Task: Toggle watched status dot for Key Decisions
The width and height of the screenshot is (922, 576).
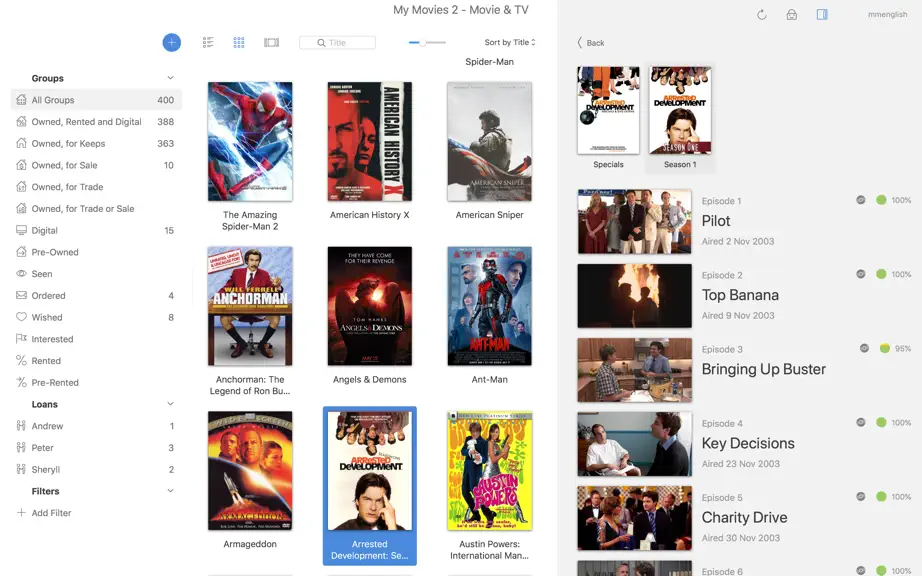Action: pyautogui.click(x=881, y=422)
